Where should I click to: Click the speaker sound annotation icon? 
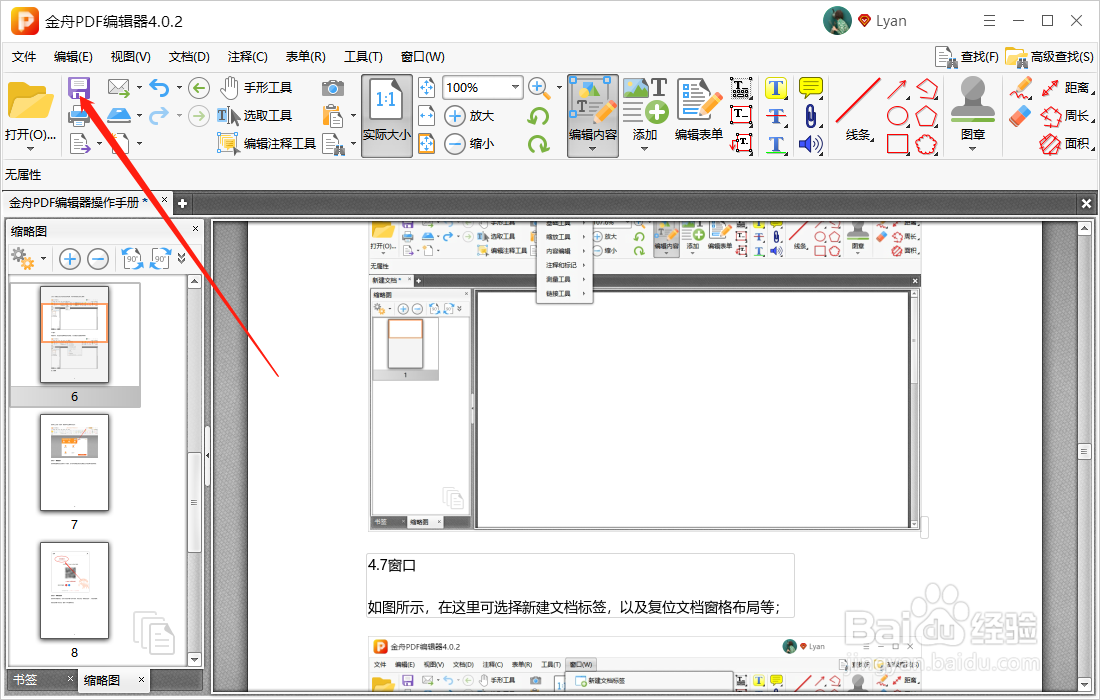point(810,144)
